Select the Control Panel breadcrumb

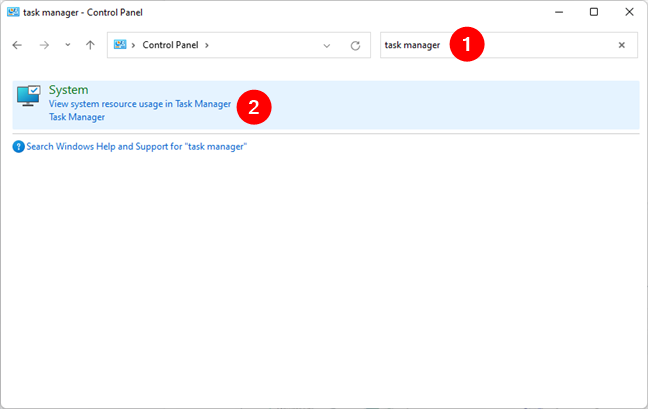pyautogui.click(x=170, y=45)
